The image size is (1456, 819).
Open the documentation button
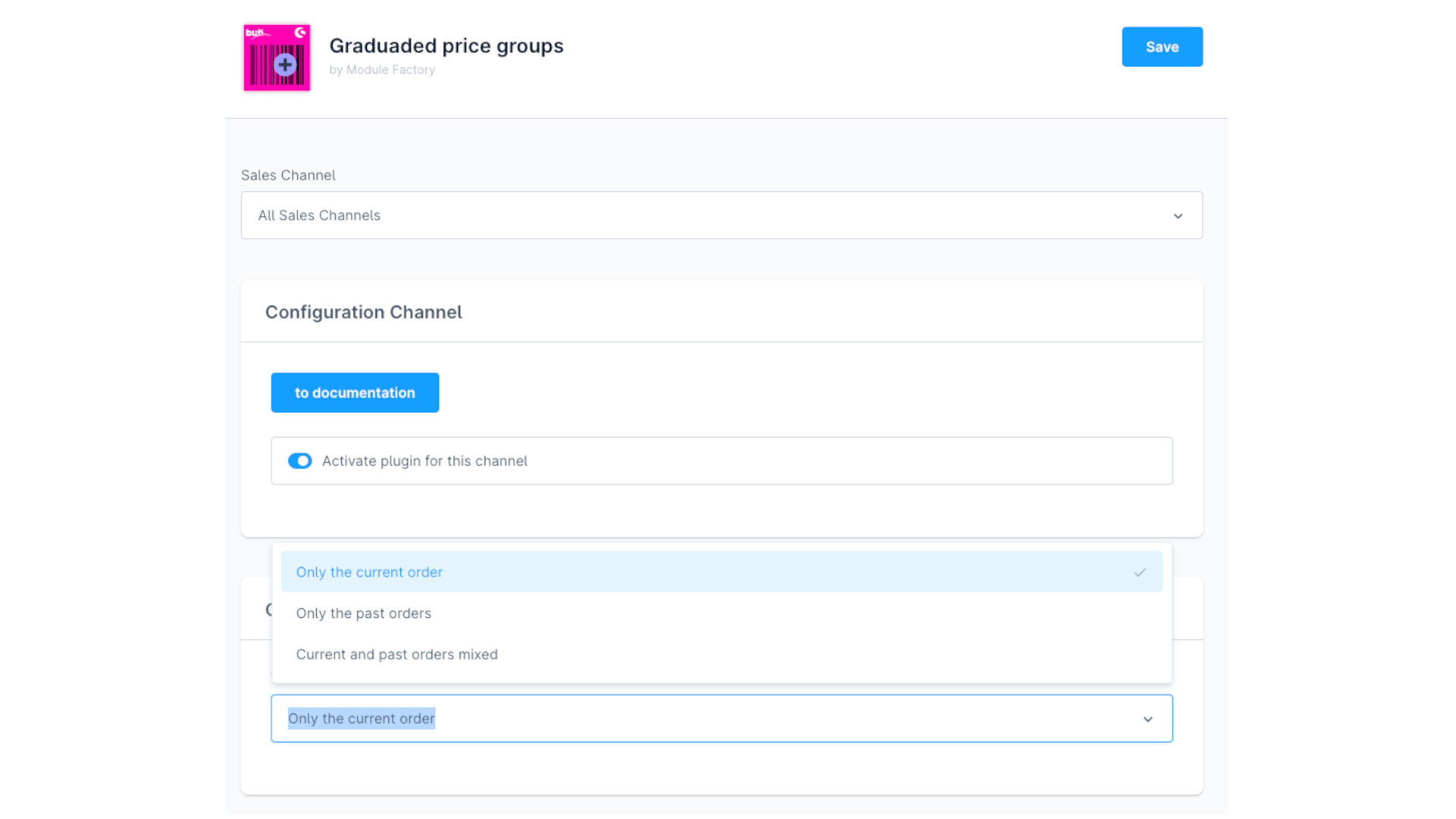coord(355,393)
